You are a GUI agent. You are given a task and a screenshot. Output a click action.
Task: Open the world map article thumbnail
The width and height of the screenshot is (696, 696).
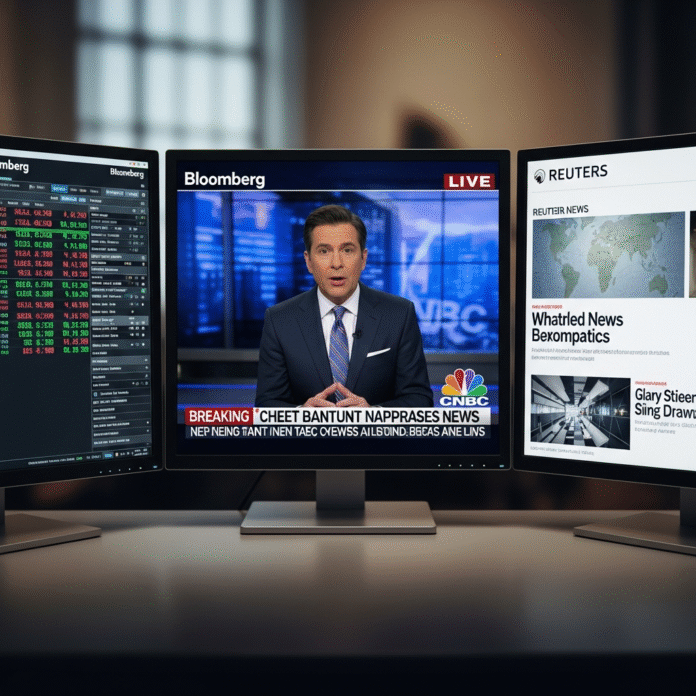[608, 255]
